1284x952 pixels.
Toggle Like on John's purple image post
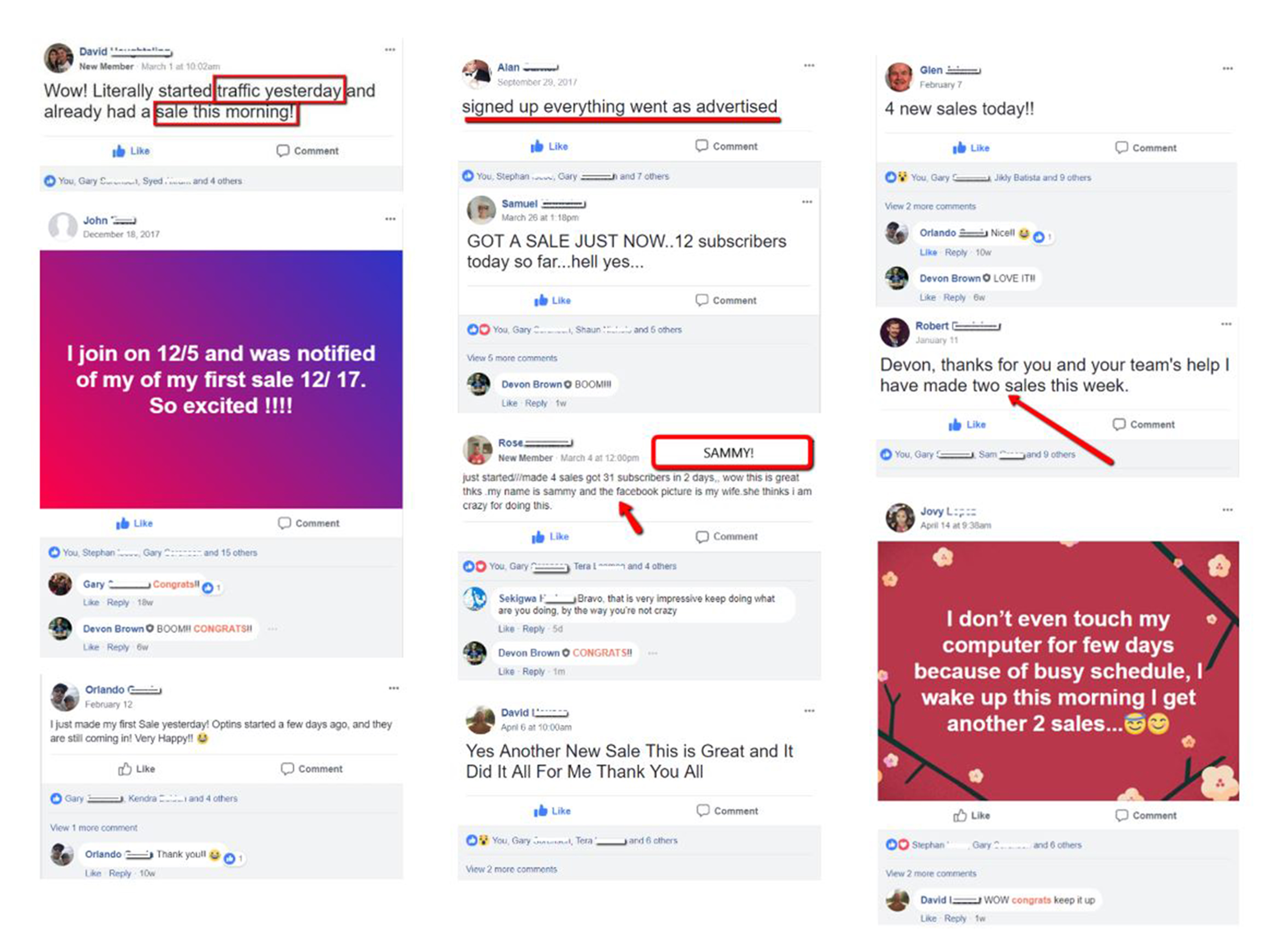[x=134, y=523]
